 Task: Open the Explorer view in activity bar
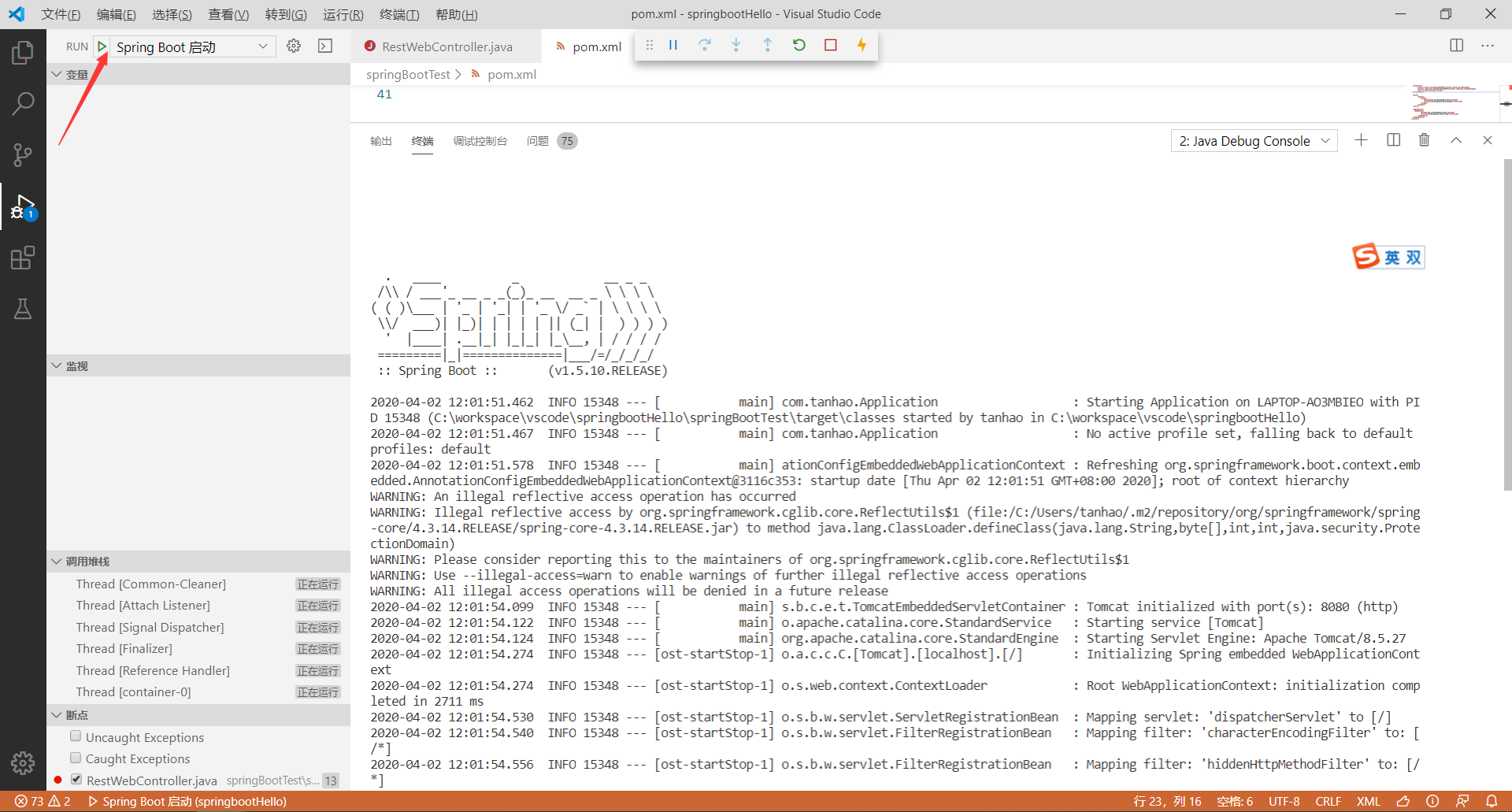coord(23,53)
